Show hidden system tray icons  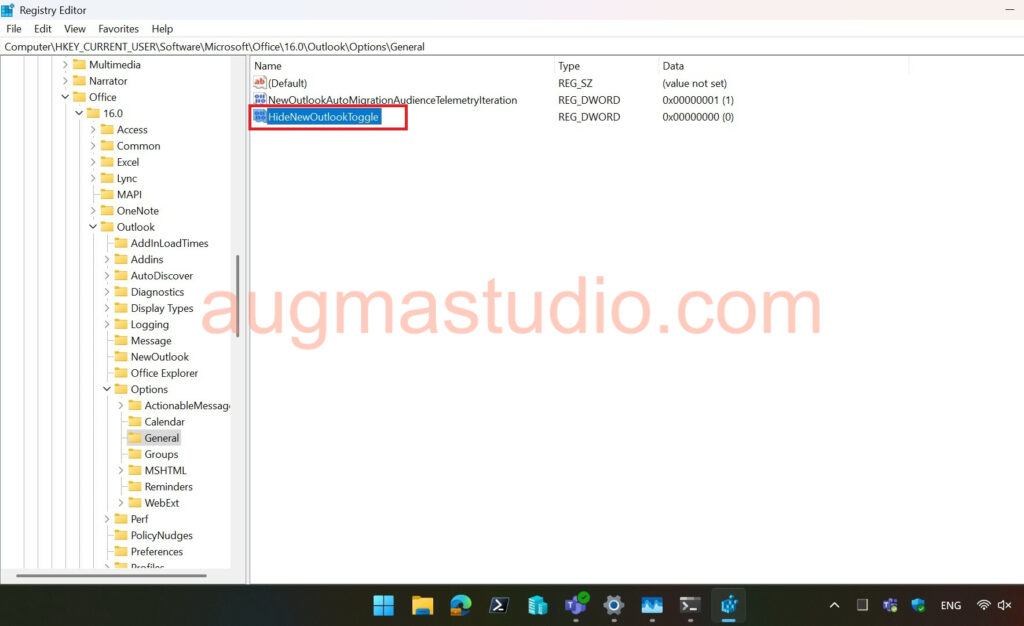(835, 605)
